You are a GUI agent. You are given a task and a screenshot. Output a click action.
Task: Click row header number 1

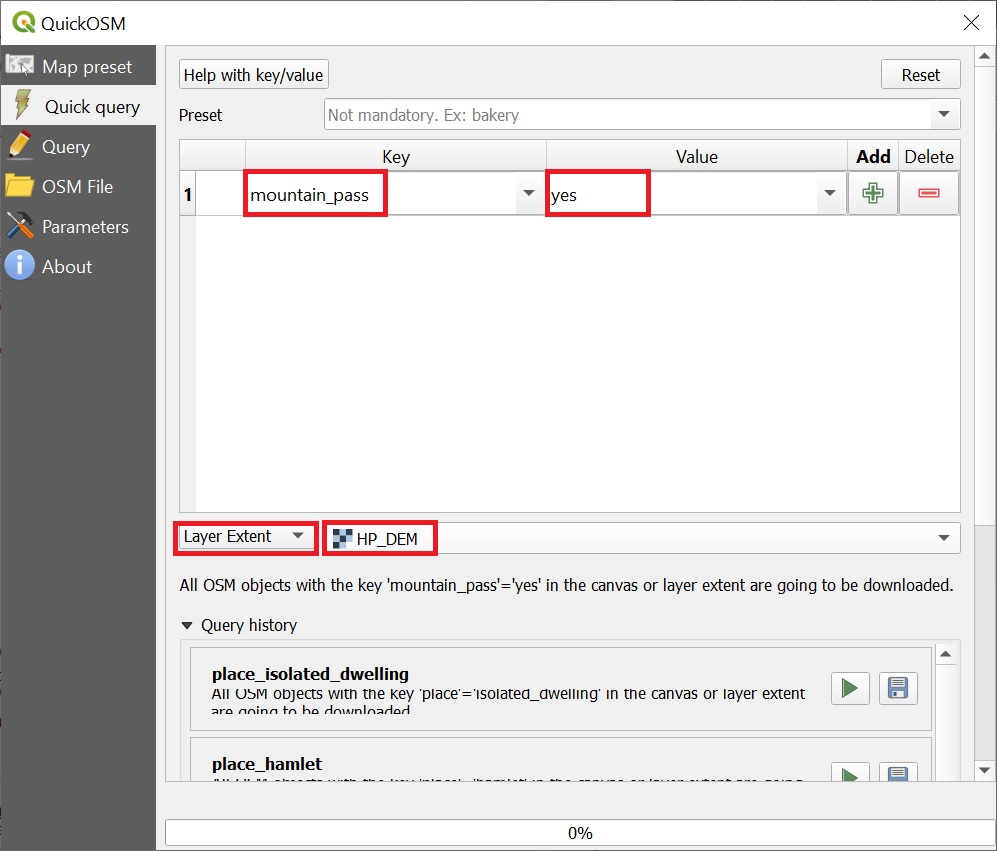pos(188,194)
